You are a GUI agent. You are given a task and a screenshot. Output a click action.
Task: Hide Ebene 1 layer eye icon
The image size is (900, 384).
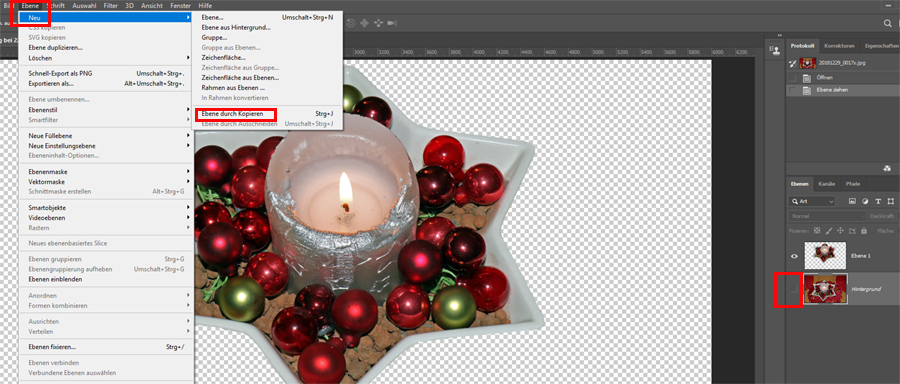pyautogui.click(x=794, y=256)
